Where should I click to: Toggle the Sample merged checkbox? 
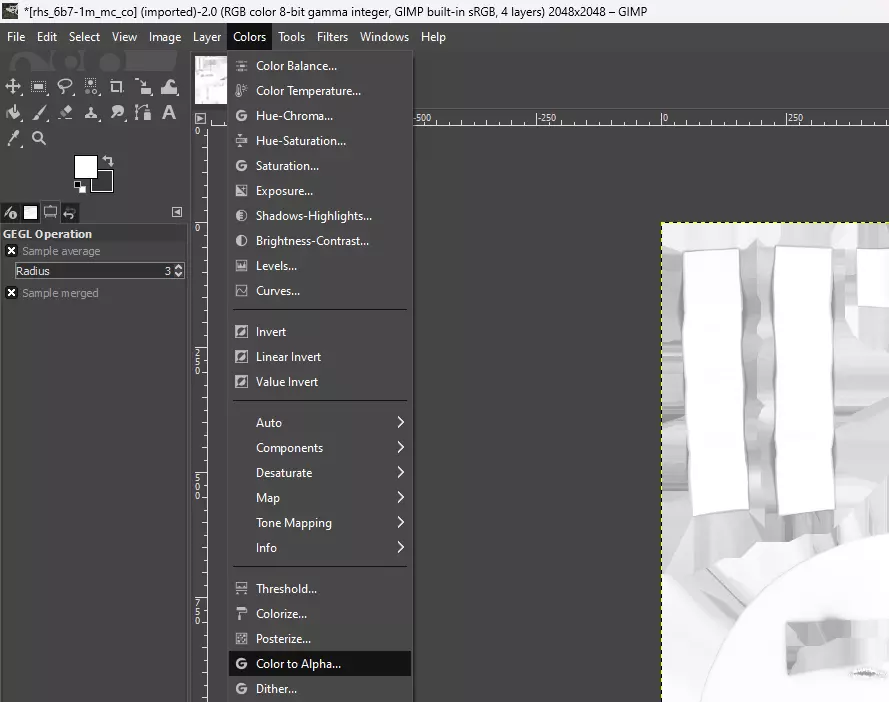pos(12,293)
